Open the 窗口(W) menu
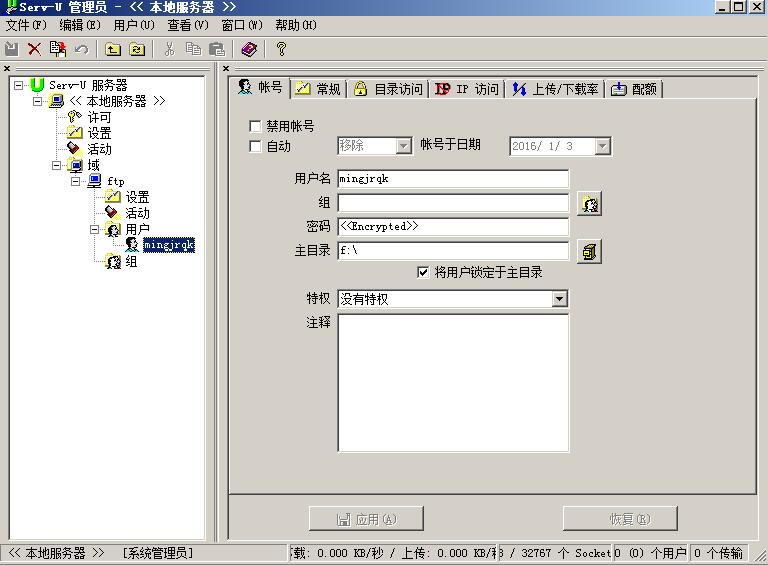 242,25
